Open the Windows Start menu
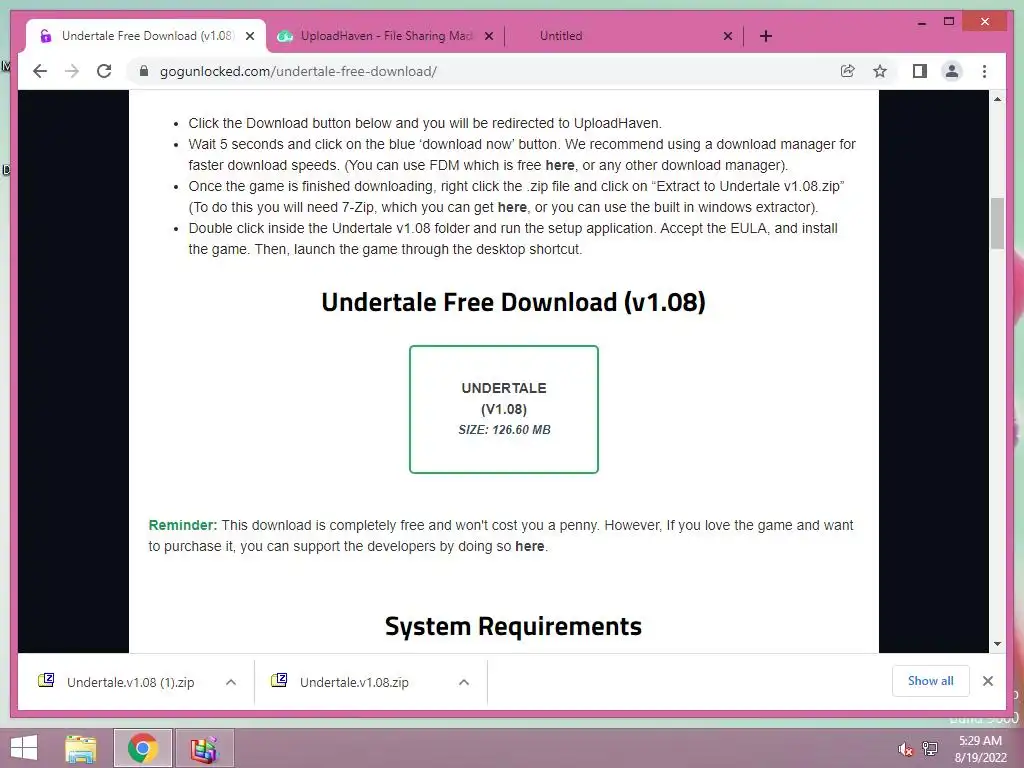Image resolution: width=1024 pixels, height=768 pixels. coord(24,748)
